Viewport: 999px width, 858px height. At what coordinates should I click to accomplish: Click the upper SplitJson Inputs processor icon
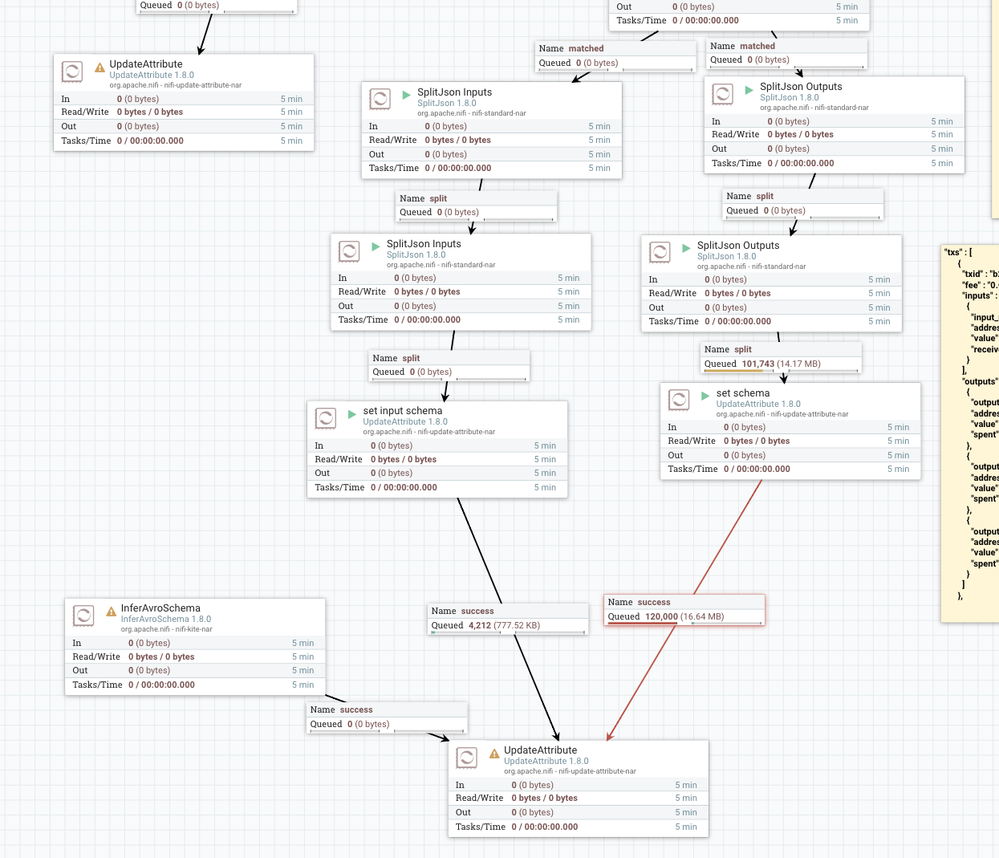(x=380, y=99)
